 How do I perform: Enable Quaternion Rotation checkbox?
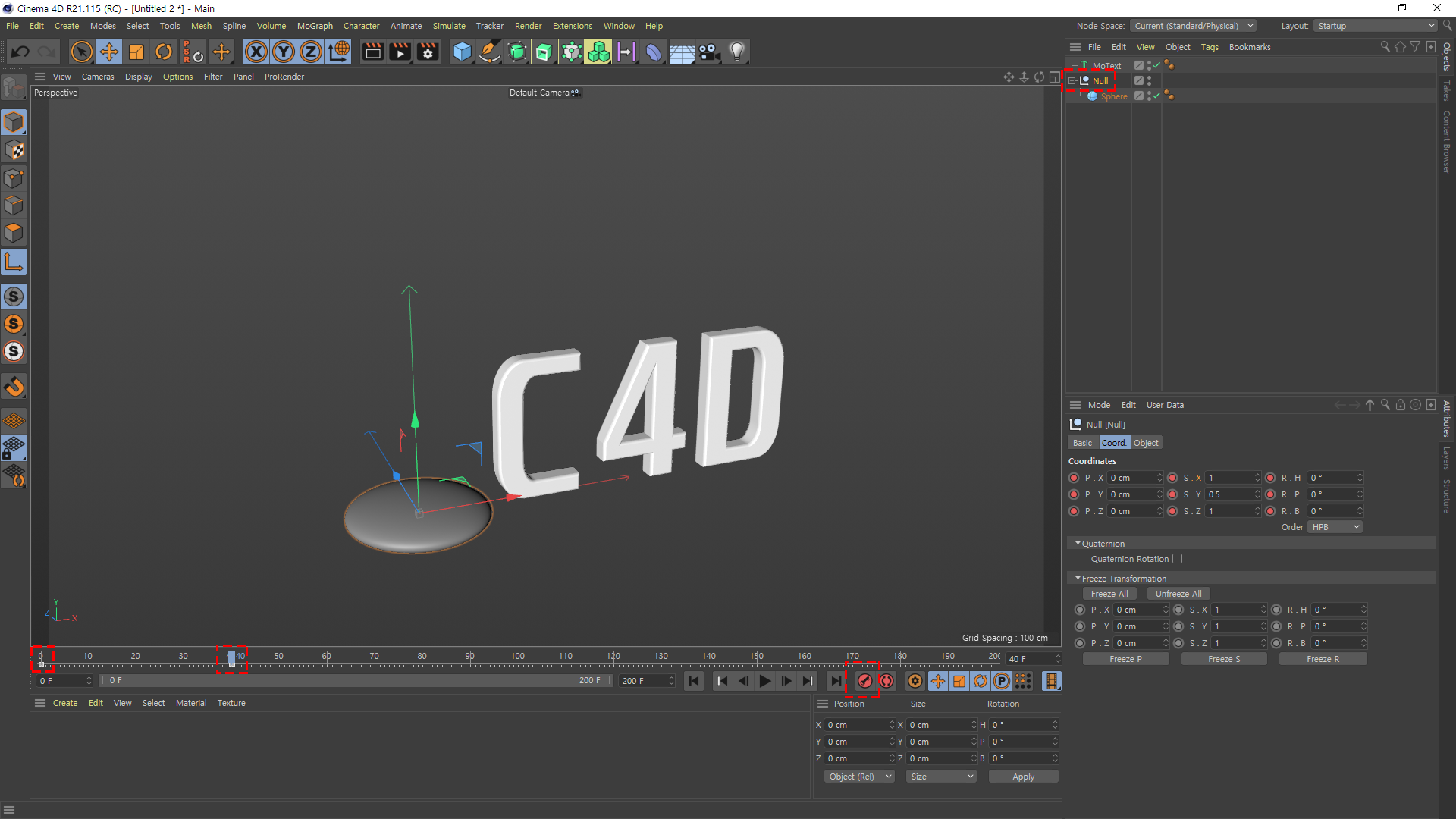1177,559
